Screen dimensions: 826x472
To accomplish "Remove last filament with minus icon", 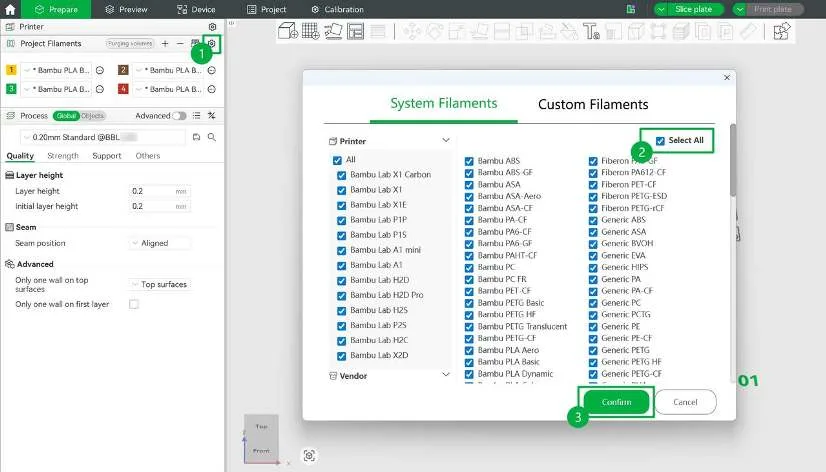I will pos(180,43).
